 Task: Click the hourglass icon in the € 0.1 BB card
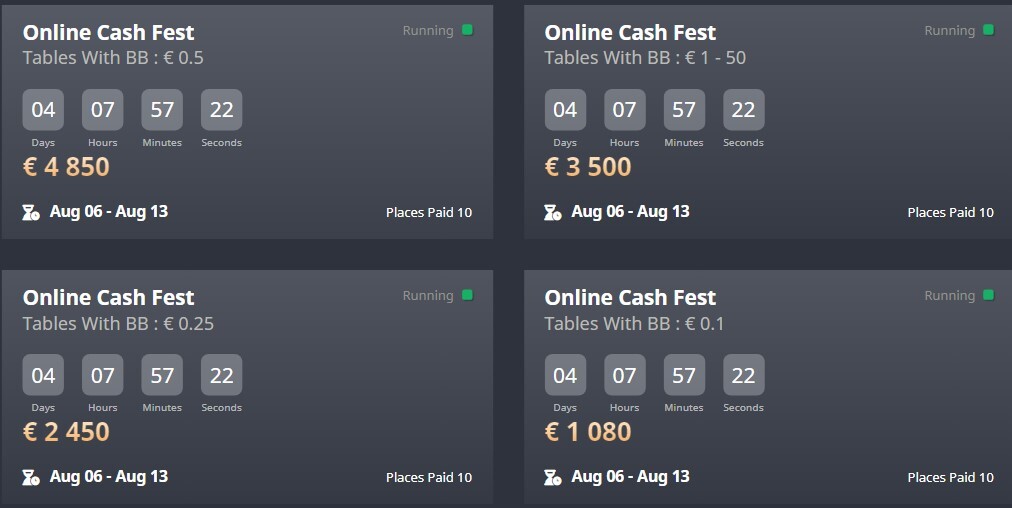[x=553, y=477]
